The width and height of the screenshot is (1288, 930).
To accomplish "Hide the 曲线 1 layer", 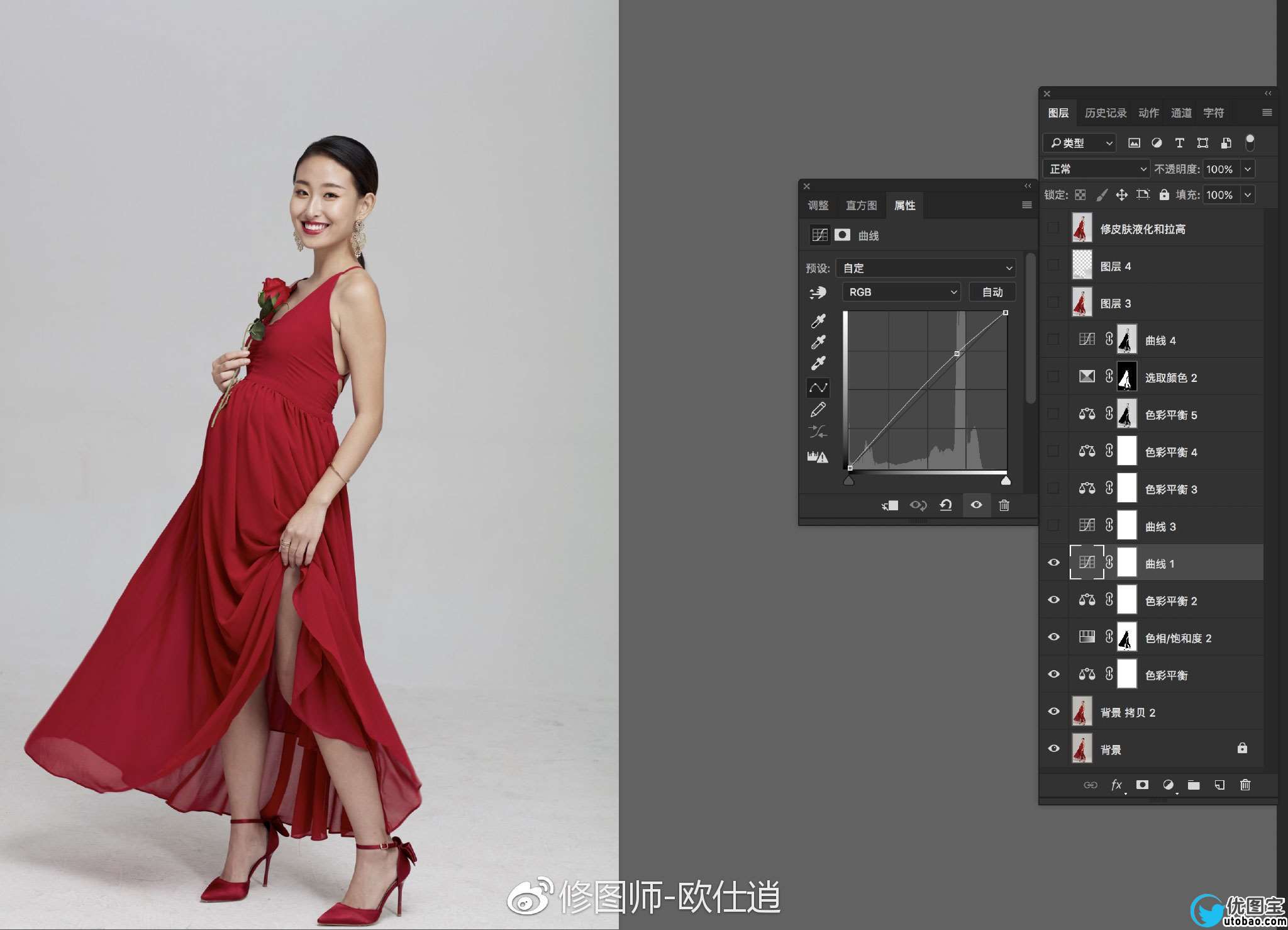I will [x=1053, y=563].
